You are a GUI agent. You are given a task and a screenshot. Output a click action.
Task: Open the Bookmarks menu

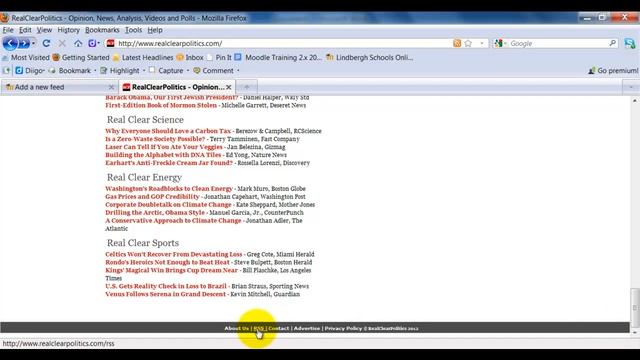pos(102,30)
